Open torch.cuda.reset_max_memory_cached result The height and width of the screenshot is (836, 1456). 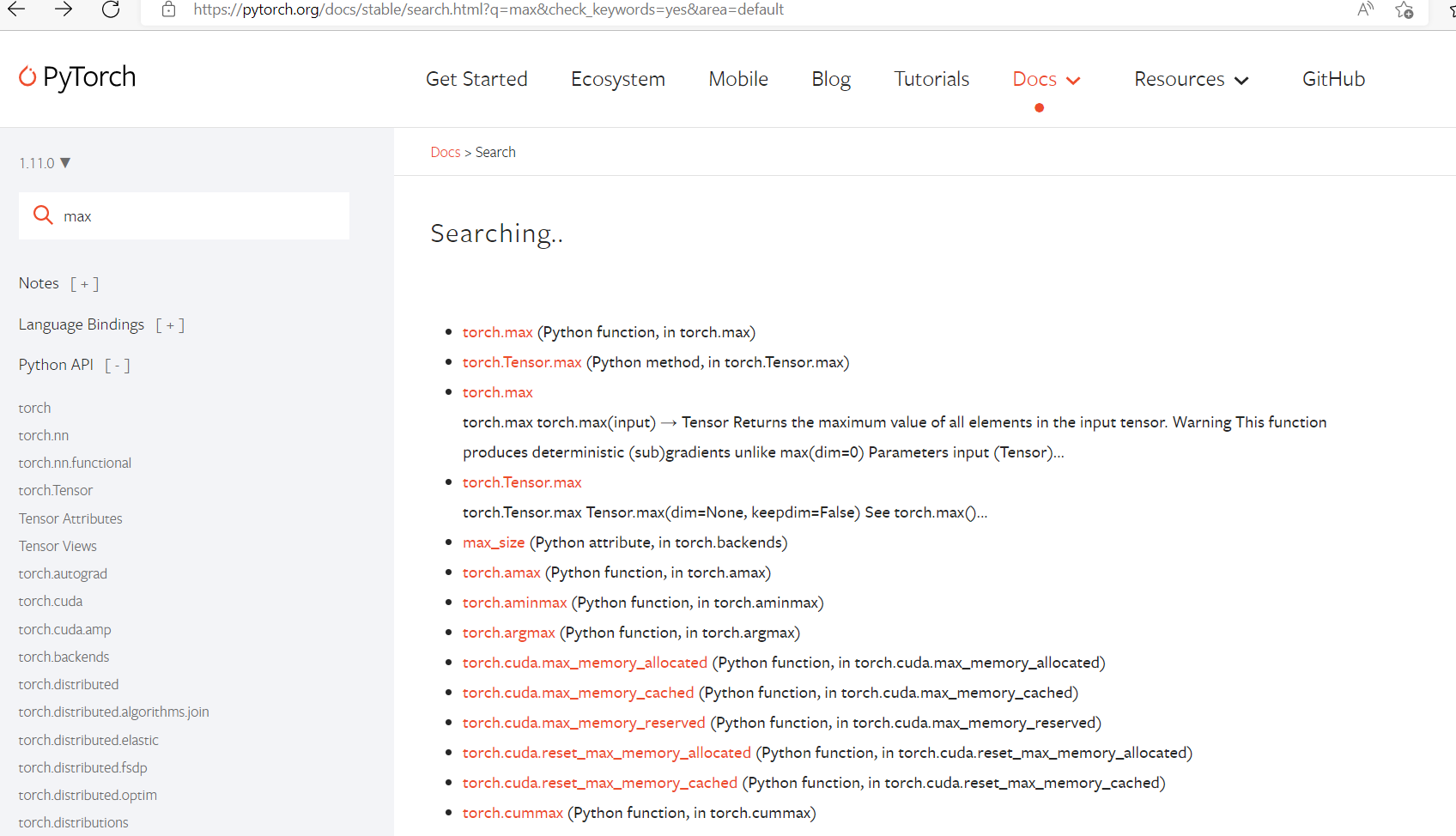click(600, 783)
